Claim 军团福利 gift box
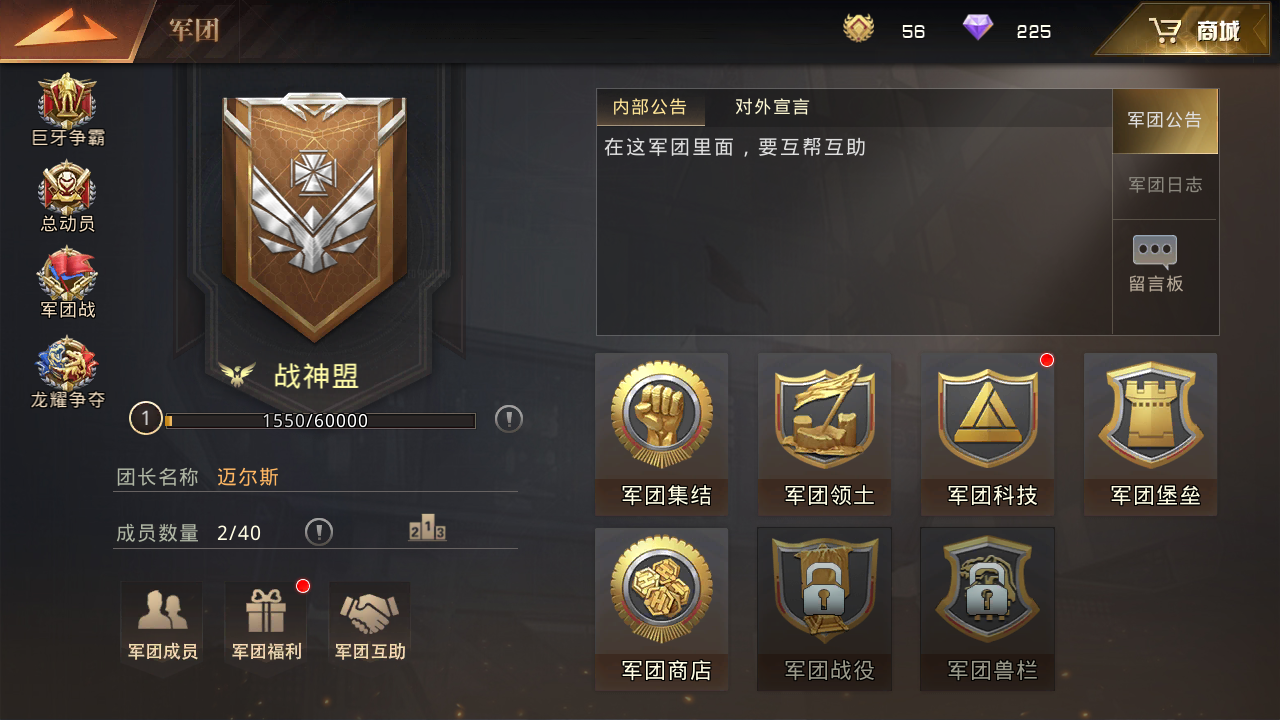The height and width of the screenshot is (720, 1280). pos(266,624)
